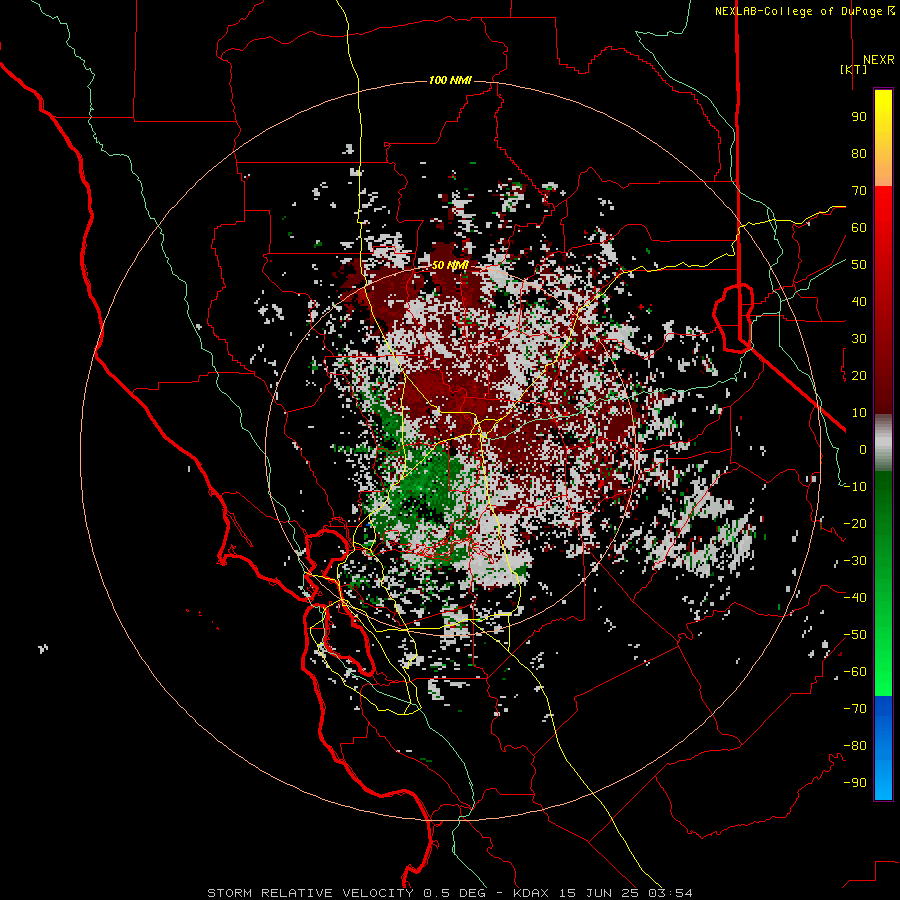Viewport: 900px width, 900px height.
Task: Click the 80 knot legend value
Action: [x=859, y=154]
